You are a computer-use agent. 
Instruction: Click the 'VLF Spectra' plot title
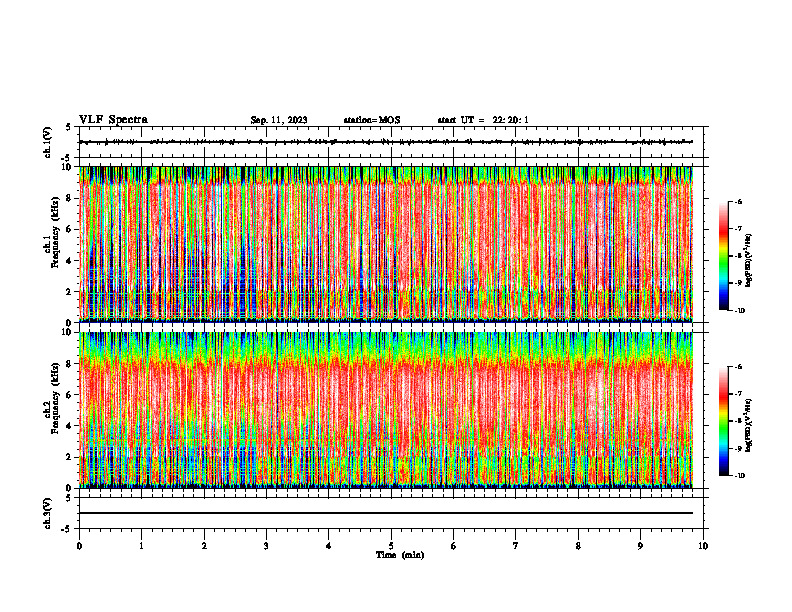coord(113,120)
